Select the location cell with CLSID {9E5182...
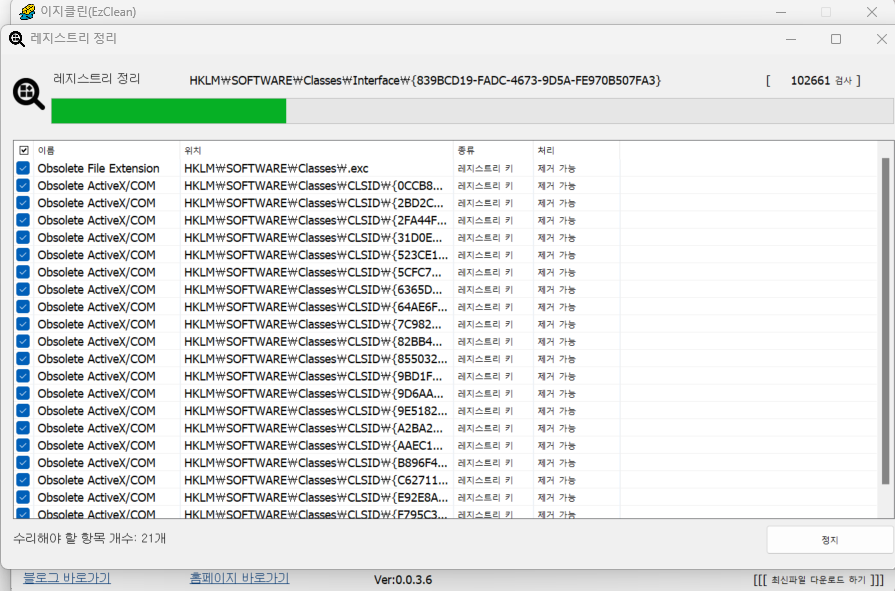The image size is (895, 591). point(316,411)
